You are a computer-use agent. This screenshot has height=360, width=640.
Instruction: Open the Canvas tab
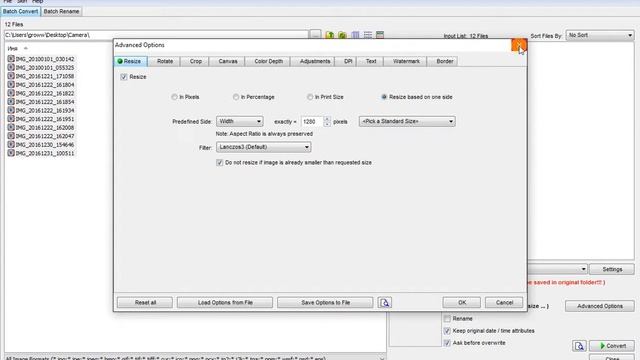coord(228,61)
